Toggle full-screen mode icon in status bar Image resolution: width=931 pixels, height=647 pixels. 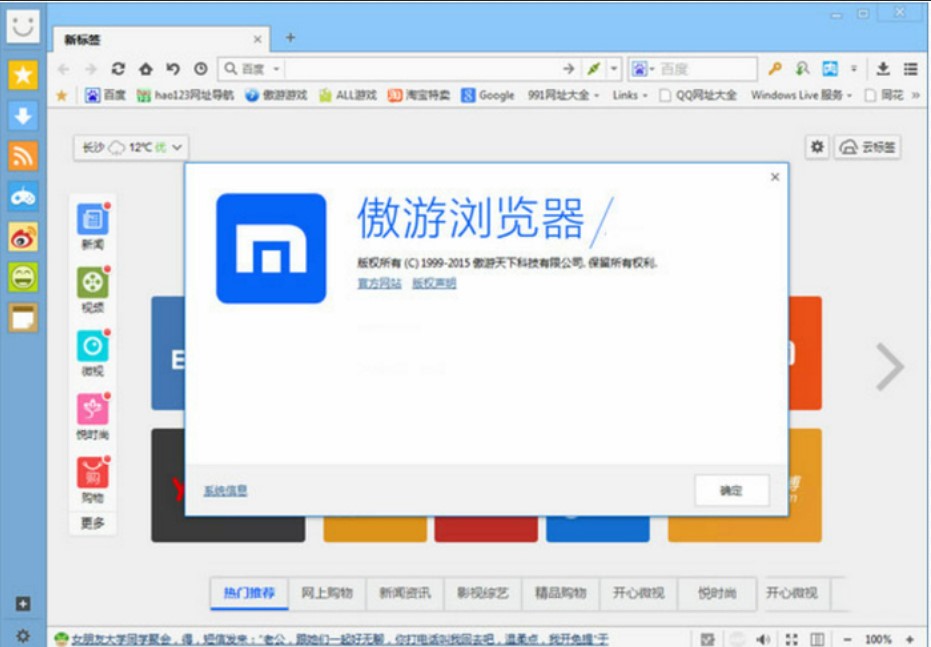(x=791, y=638)
